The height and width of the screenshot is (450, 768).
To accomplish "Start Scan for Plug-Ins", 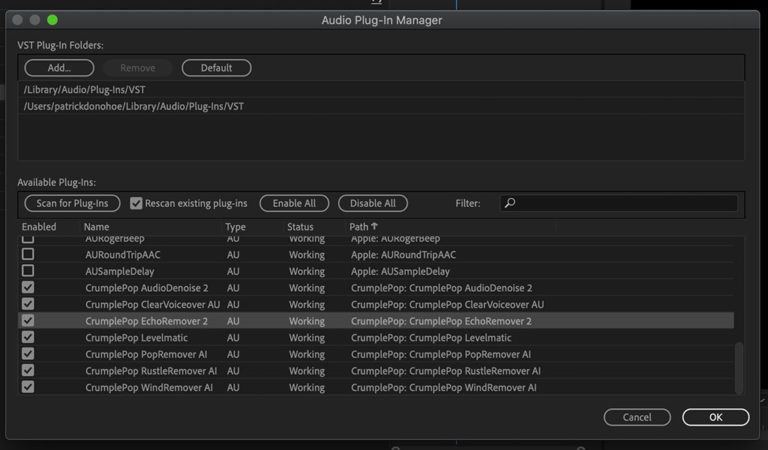I will pyautogui.click(x=72, y=203).
